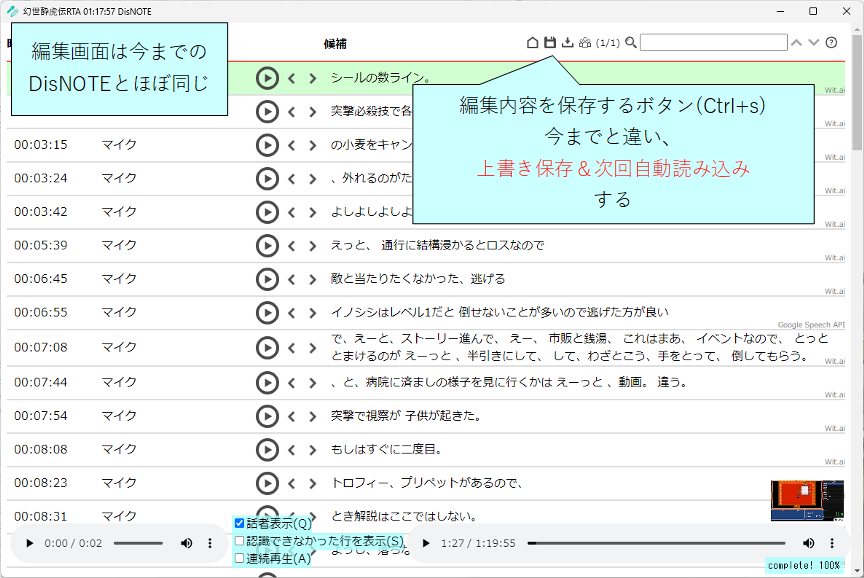Viewport: 864px width, 578px height.
Task: Open more options of right player
Action: coord(832,543)
